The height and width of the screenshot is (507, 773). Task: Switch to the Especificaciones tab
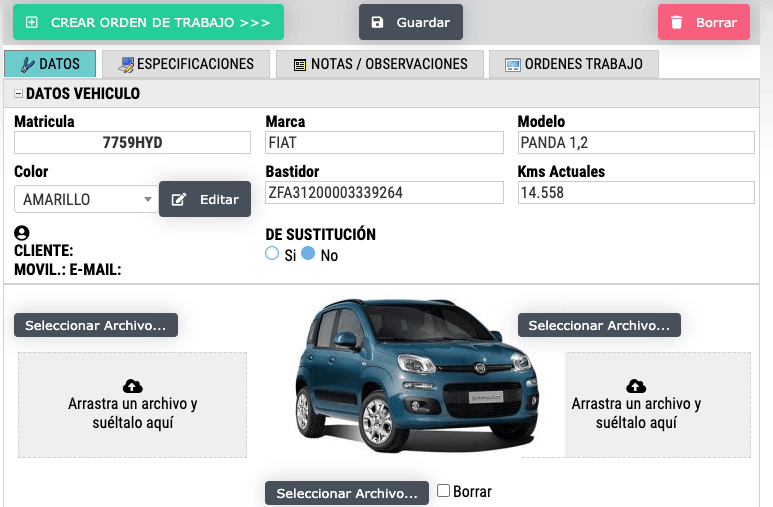point(185,64)
